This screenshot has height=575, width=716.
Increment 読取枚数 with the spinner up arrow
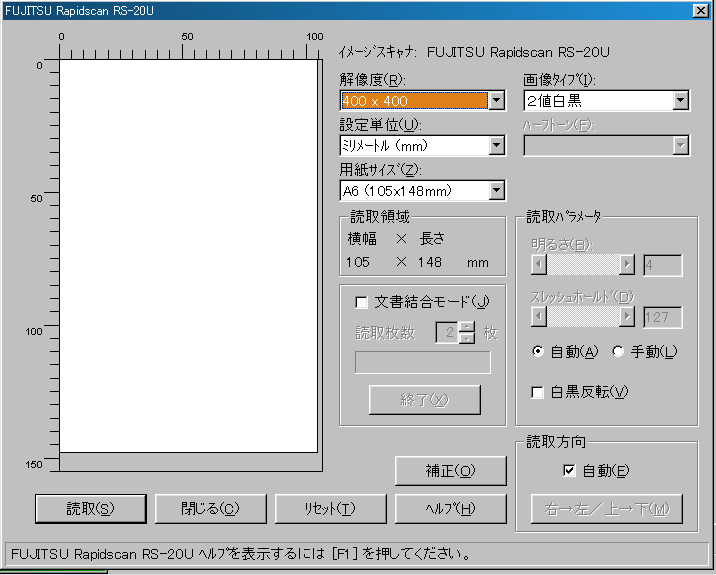coord(467,327)
